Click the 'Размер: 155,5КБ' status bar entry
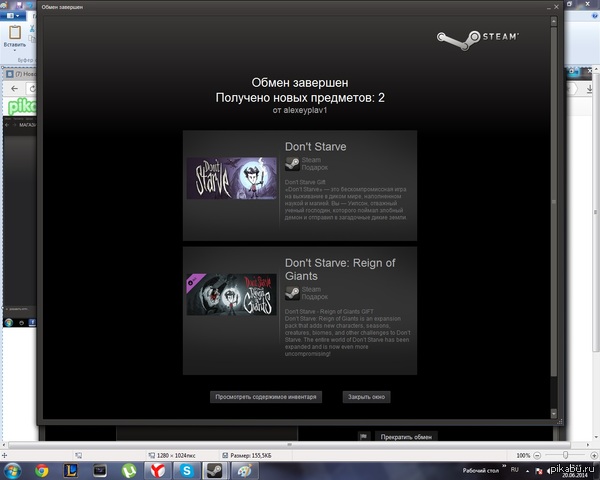Image resolution: width=600 pixels, height=480 pixels. 247,456
